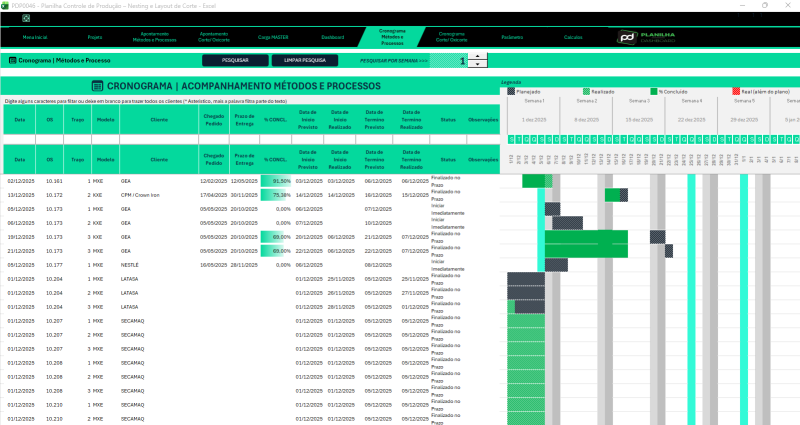Switch to the Carga MASTER tab
Viewport: 800px width, 425px height.
[274, 37]
